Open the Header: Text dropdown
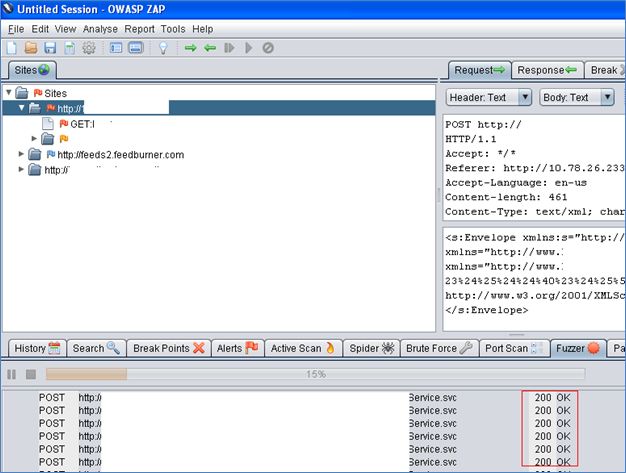The width and height of the screenshot is (626, 473). [x=488, y=97]
